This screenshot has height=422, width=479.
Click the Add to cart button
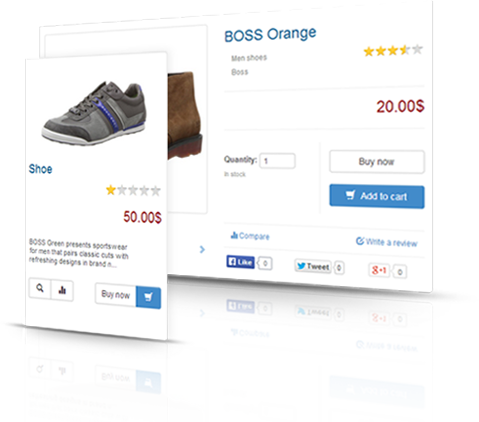377,196
